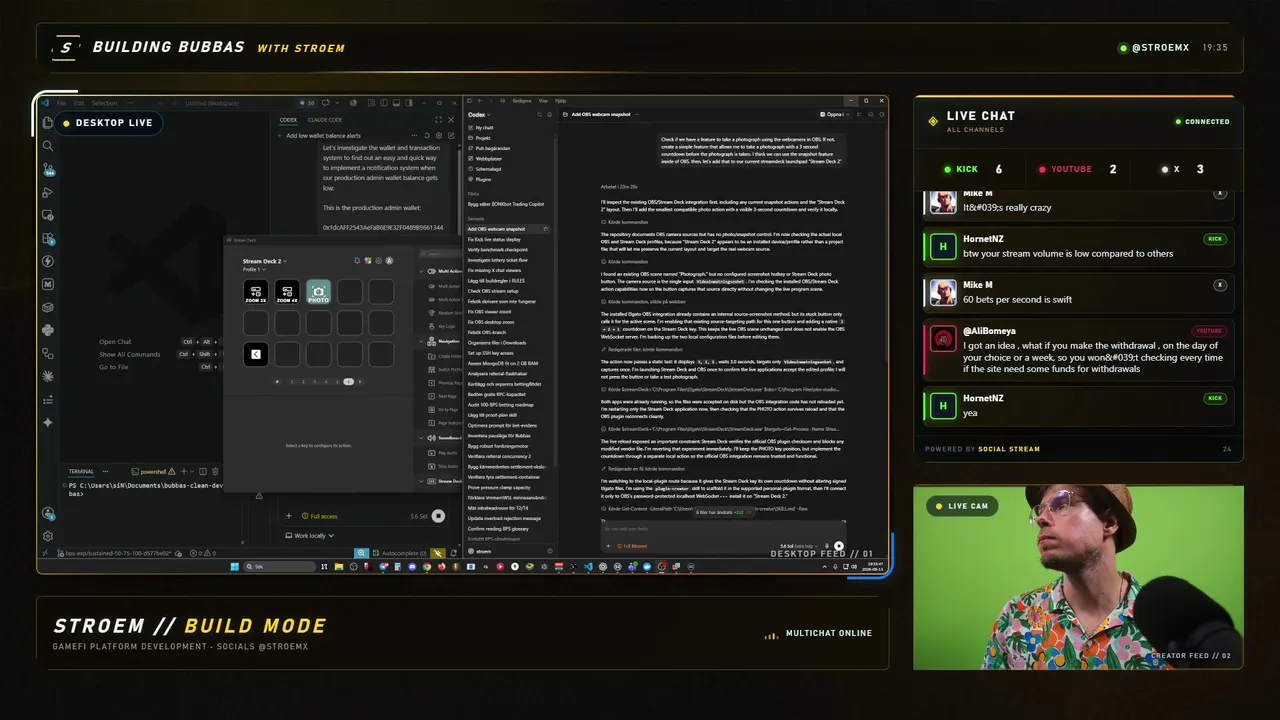Open Run and Debug in VS Code
The width and height of the screenshot is (1280, 720).
pos(48,192)
